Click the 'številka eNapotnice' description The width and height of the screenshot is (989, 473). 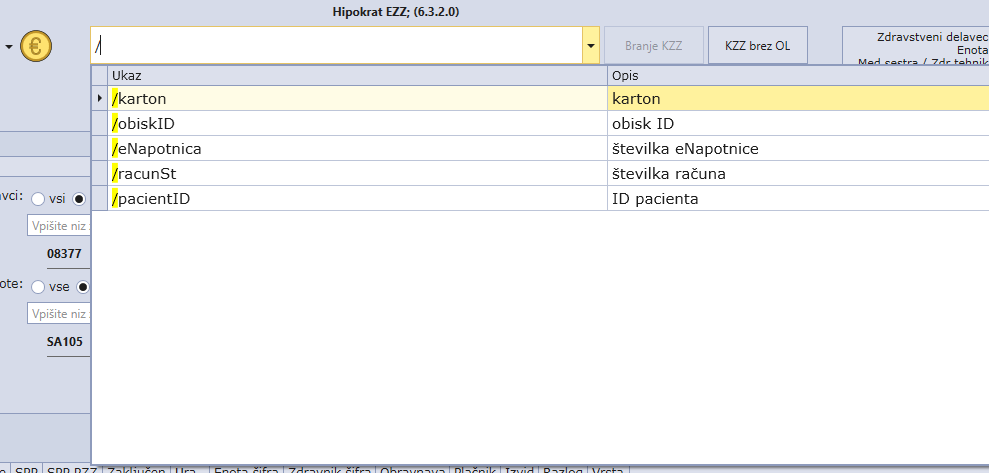click(x=798, y=149)
